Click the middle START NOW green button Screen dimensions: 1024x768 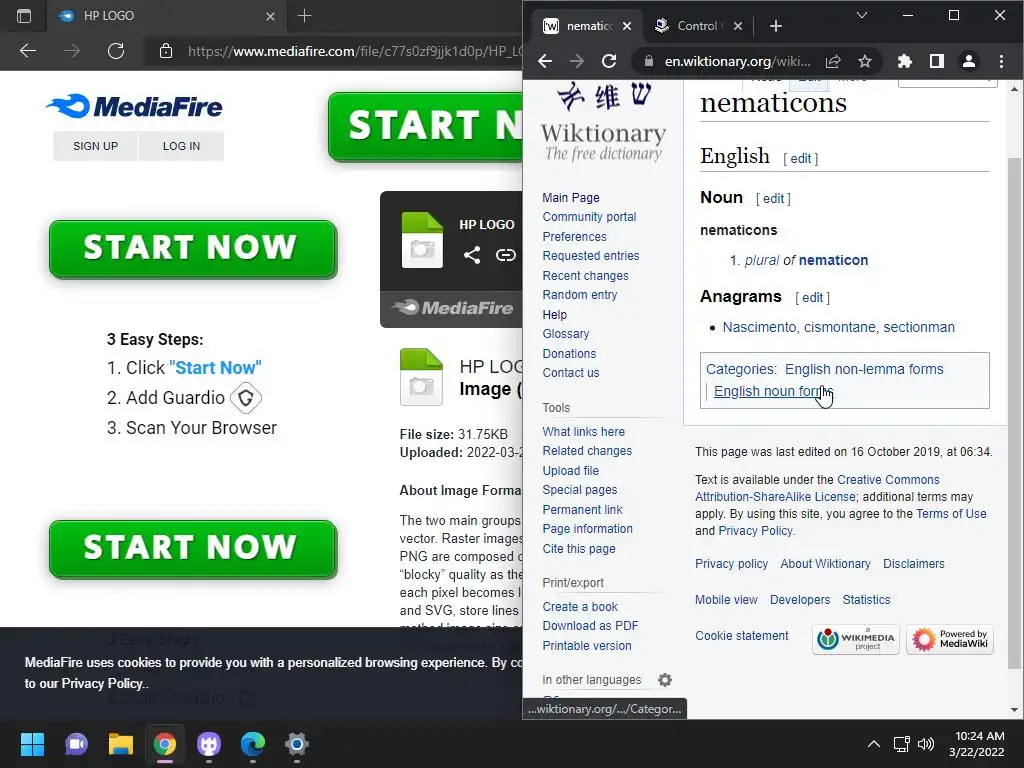tap(193, 249)
